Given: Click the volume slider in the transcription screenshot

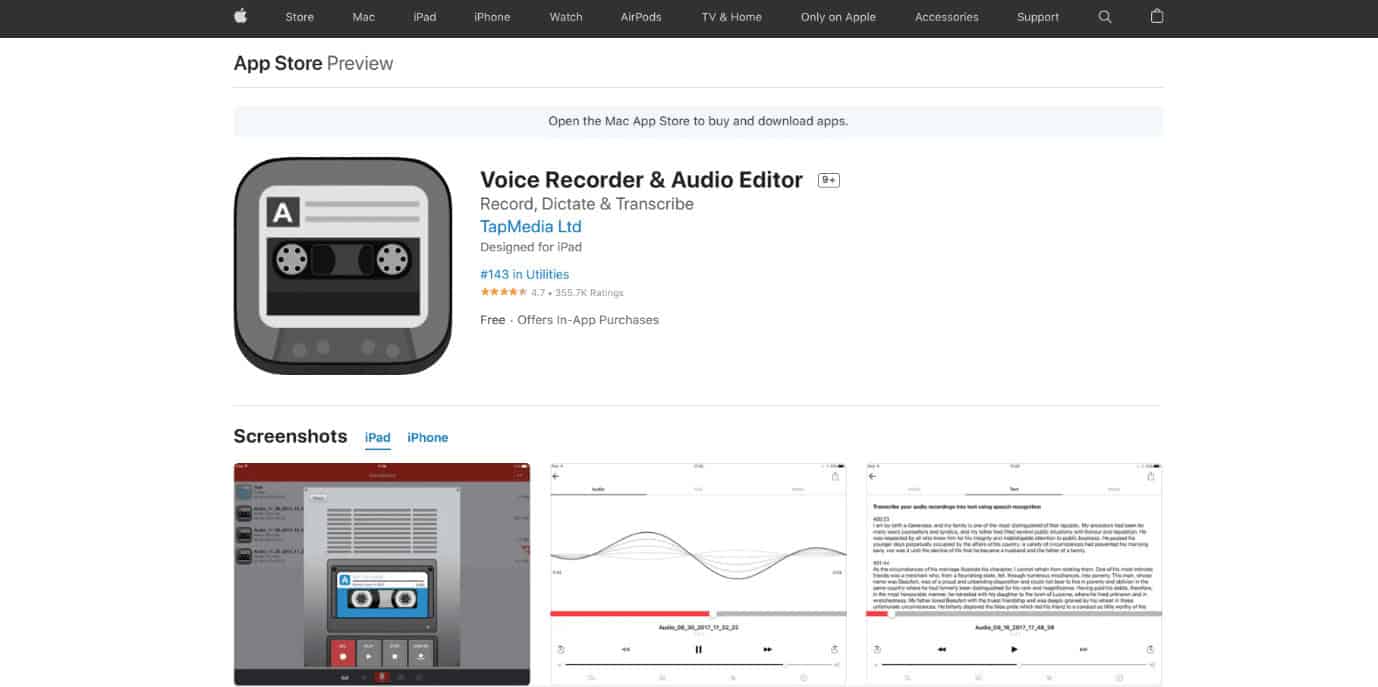Looking at the screenshot, I should click(1014, 664).
